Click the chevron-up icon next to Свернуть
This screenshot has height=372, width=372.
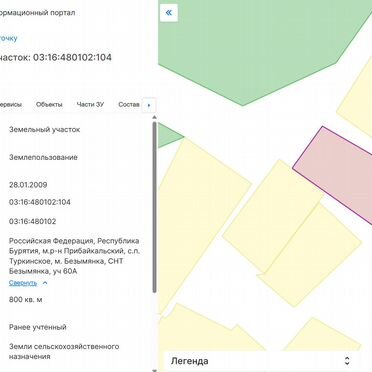(45, 283)
